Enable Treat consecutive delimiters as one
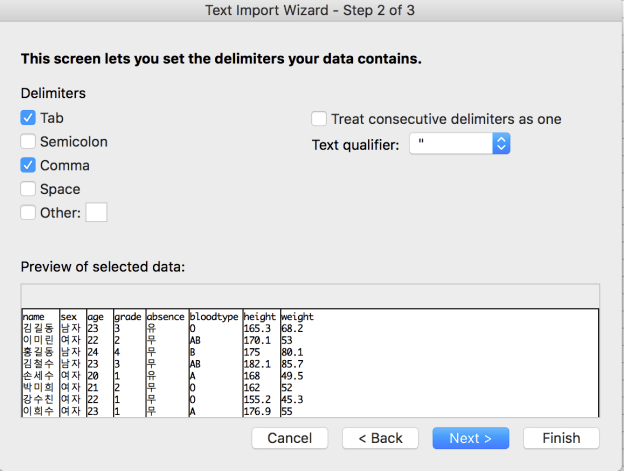 (x=319, y=119)
